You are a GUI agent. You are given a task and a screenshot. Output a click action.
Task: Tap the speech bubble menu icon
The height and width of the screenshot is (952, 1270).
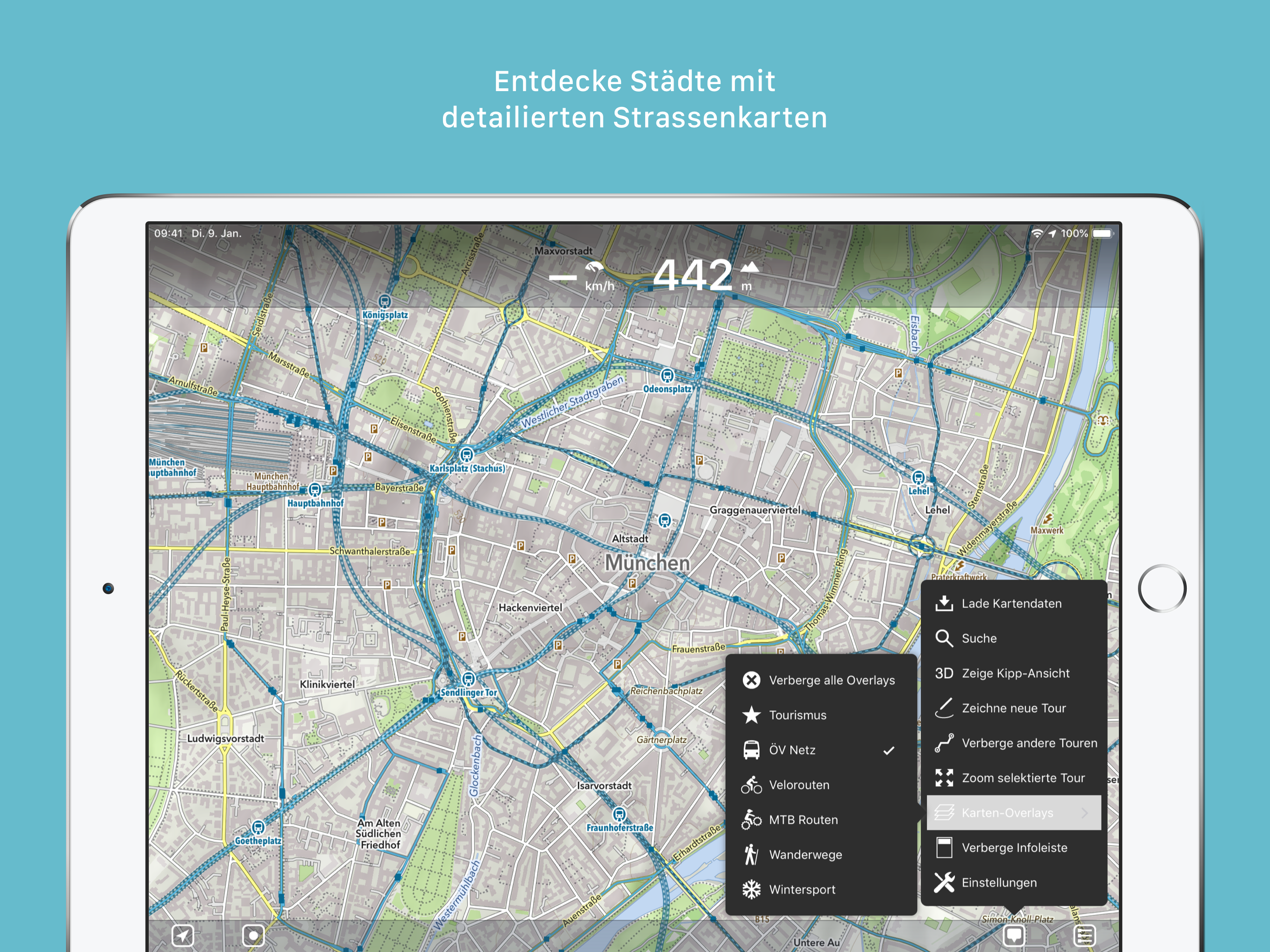tap(1013, 935)
